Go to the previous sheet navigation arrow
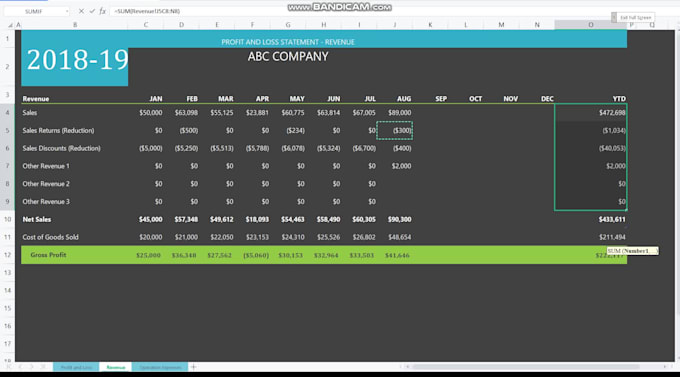The height and width of the screenshot is (377, 680). point(20,367)
